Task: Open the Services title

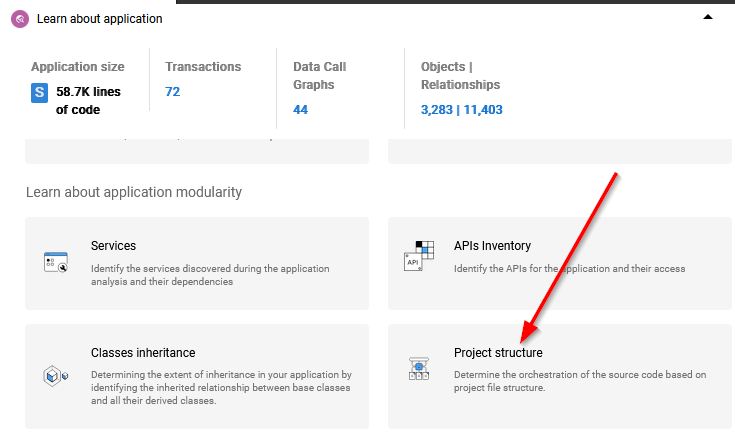Action: 113,246
